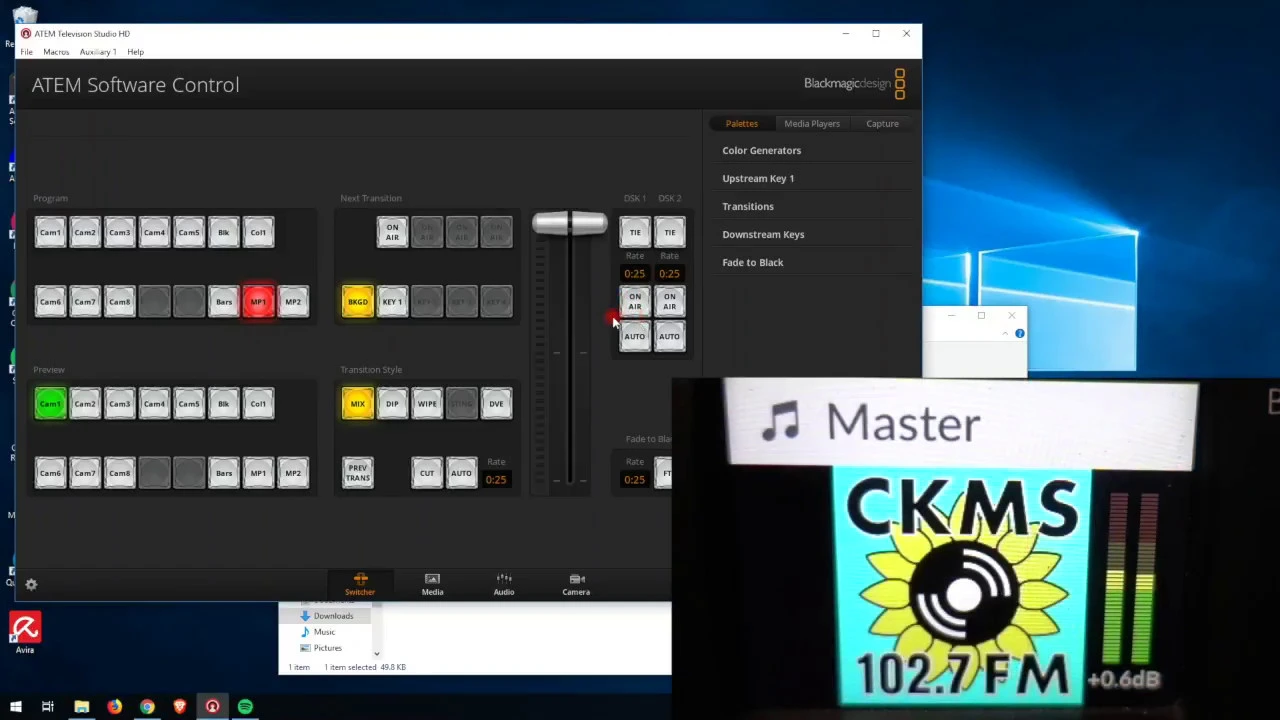The width and height of the screenshot is (1280, 720).
Task: Launch Firefox from taskbar
Action: [114, 707]
